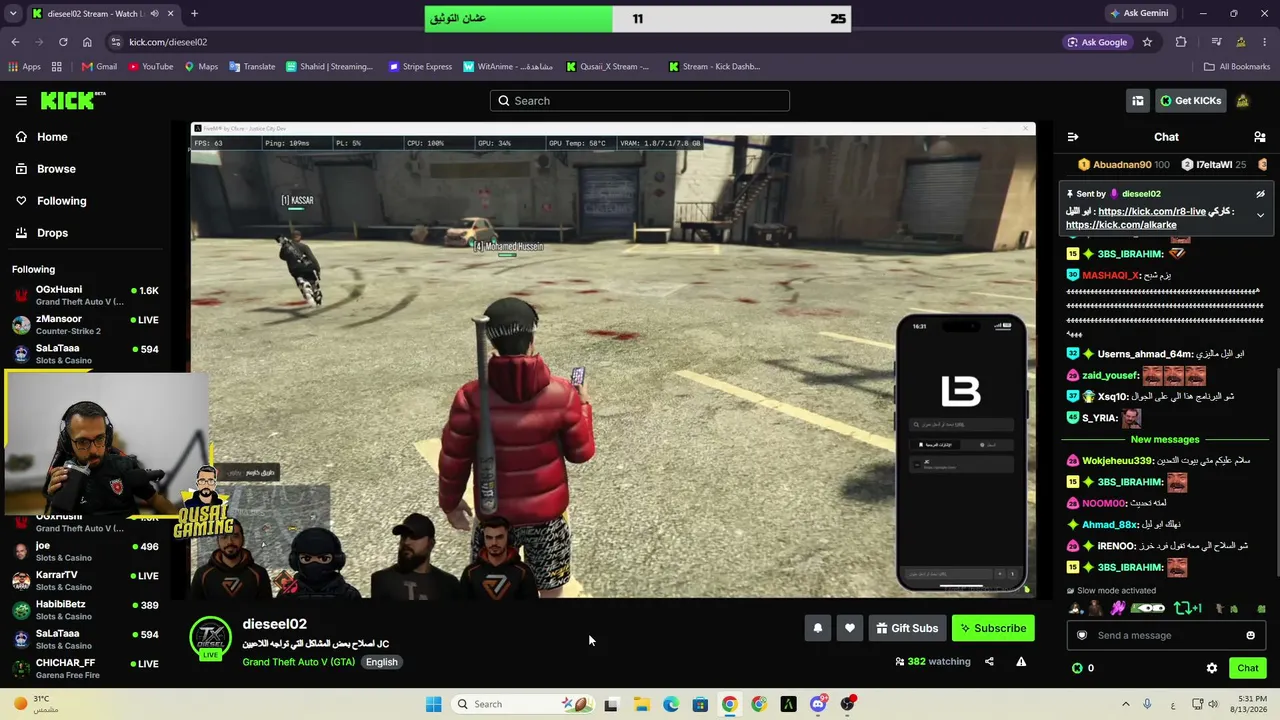Jump to New messages in chat

(x=1165, y=439)
